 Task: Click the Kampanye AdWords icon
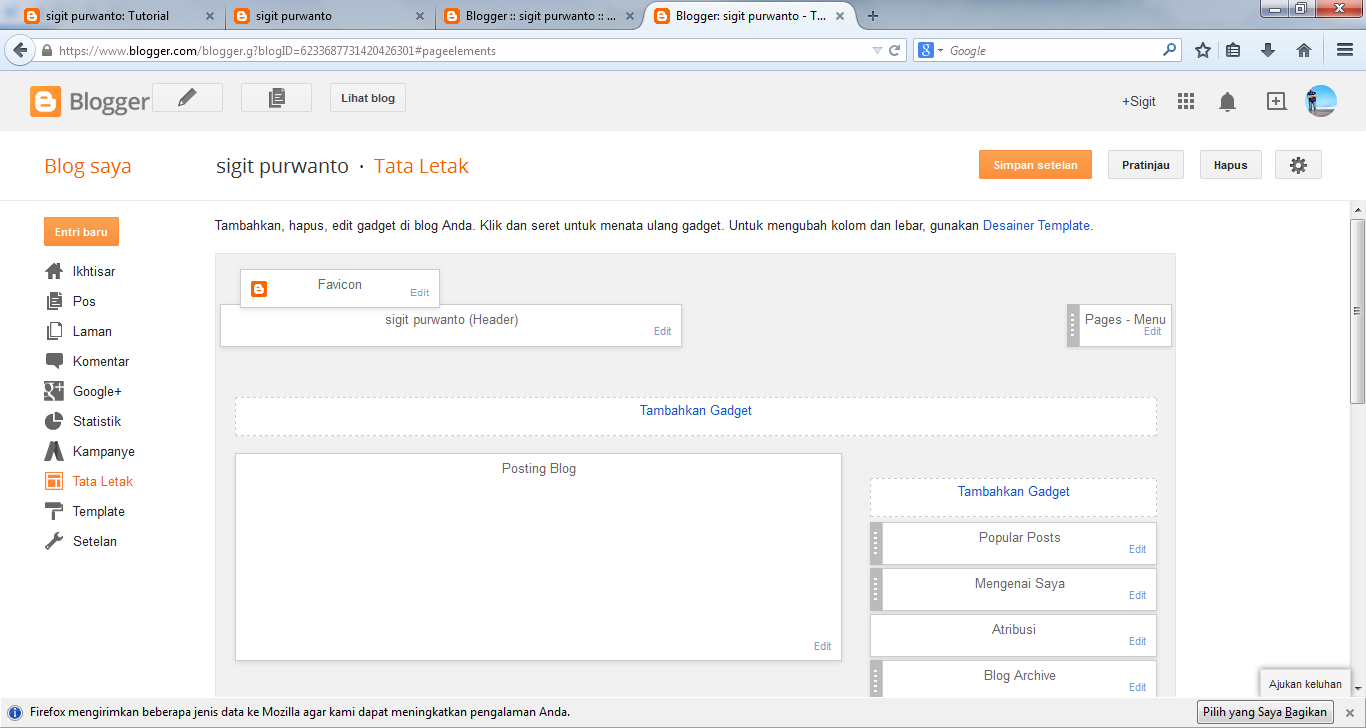pos(54,451)
